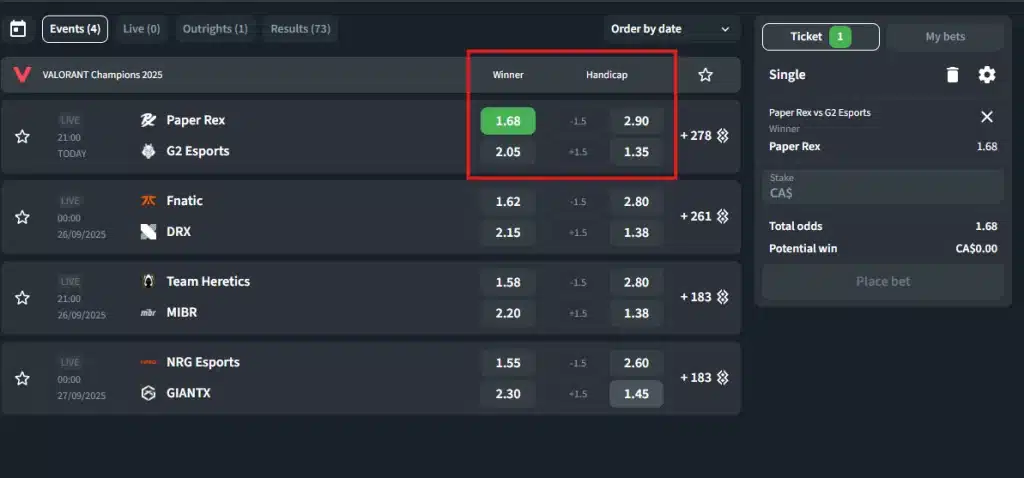This screenshot has height=478, width=1024.
Task: Favorite the VALORANT Champions 2025 league star
Action: click(705, 75)
